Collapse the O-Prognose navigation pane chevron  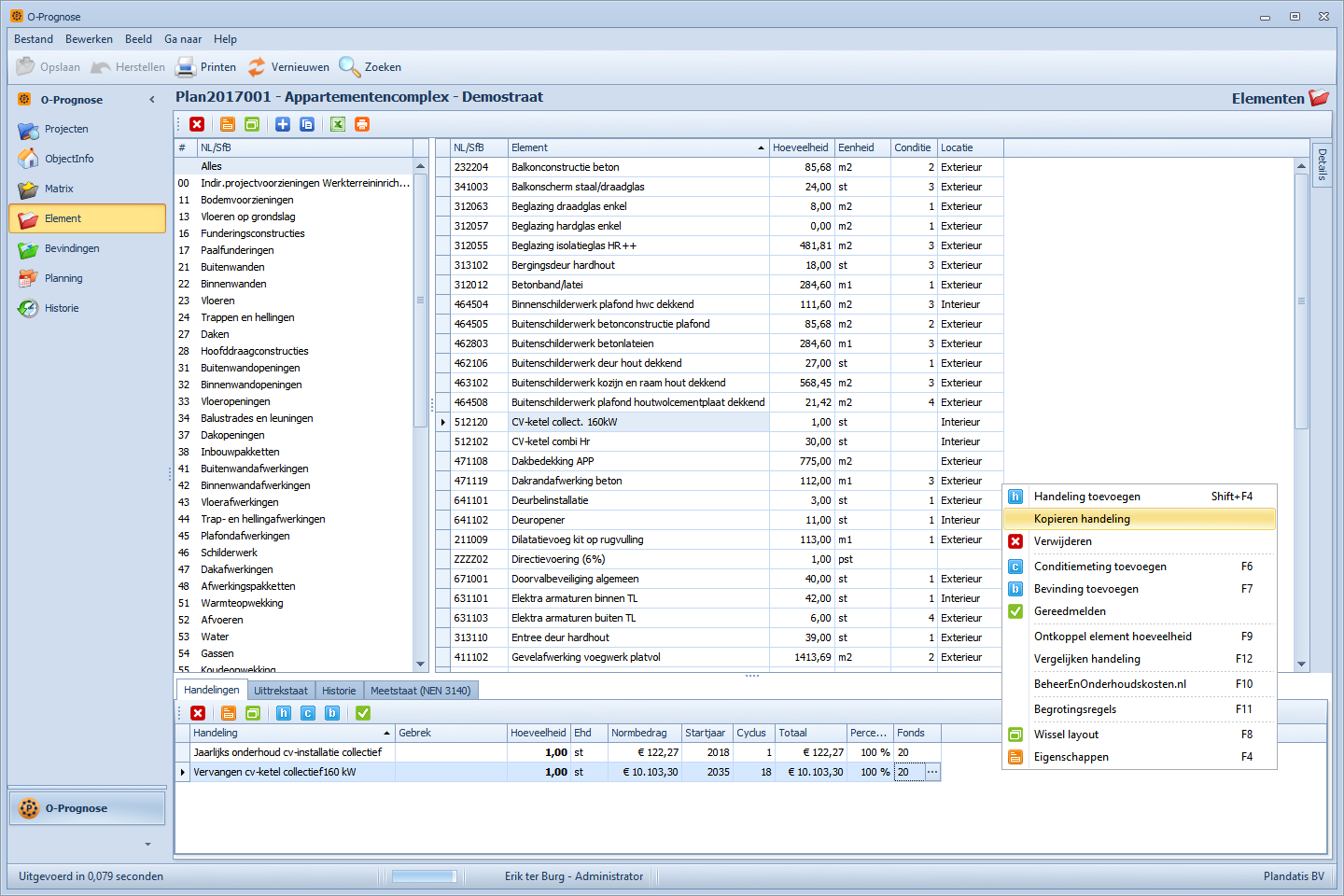coord(152,100)
